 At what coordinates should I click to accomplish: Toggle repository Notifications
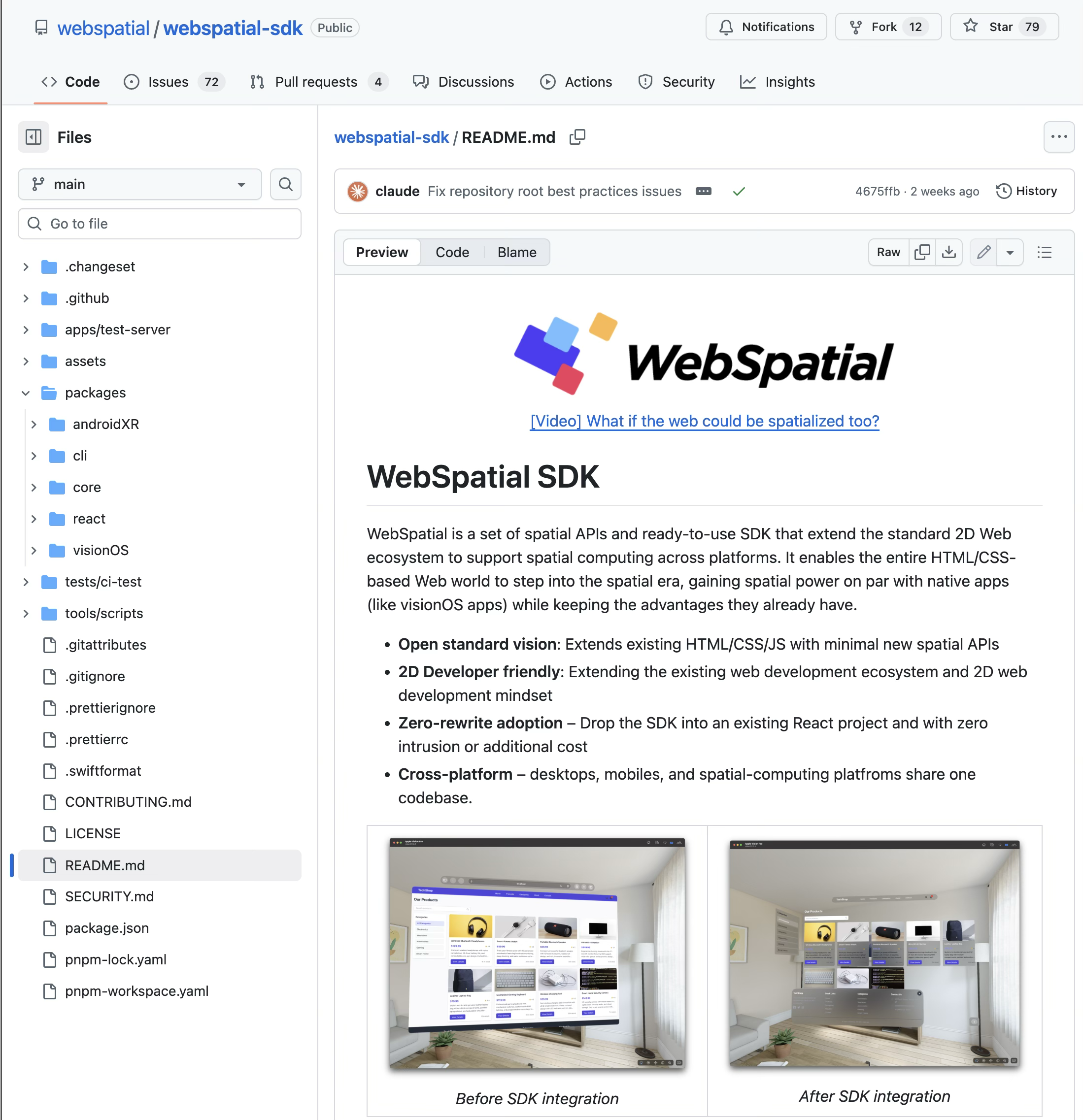pos(766,26)
